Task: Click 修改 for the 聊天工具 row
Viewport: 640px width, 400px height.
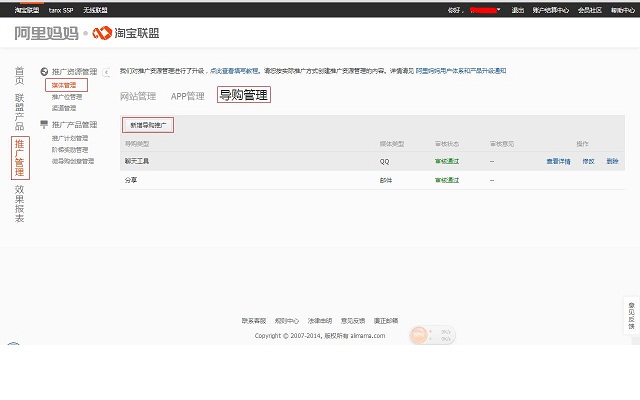Action: tap(588, 161)
